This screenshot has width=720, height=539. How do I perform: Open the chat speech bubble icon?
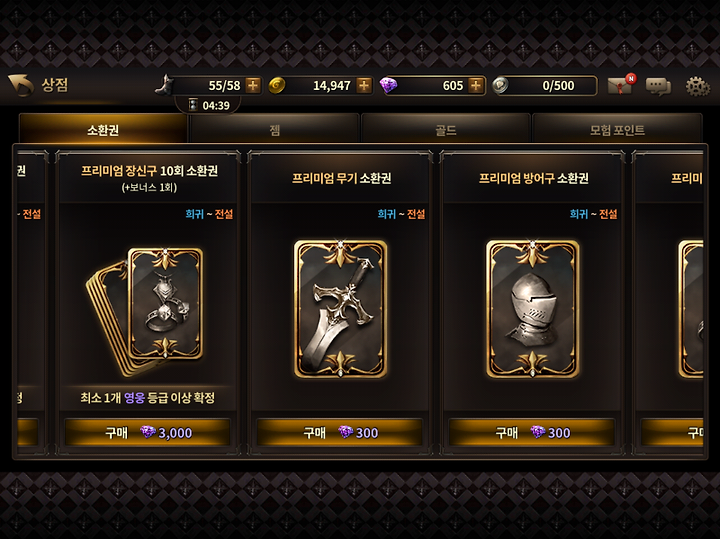[658, 86]
